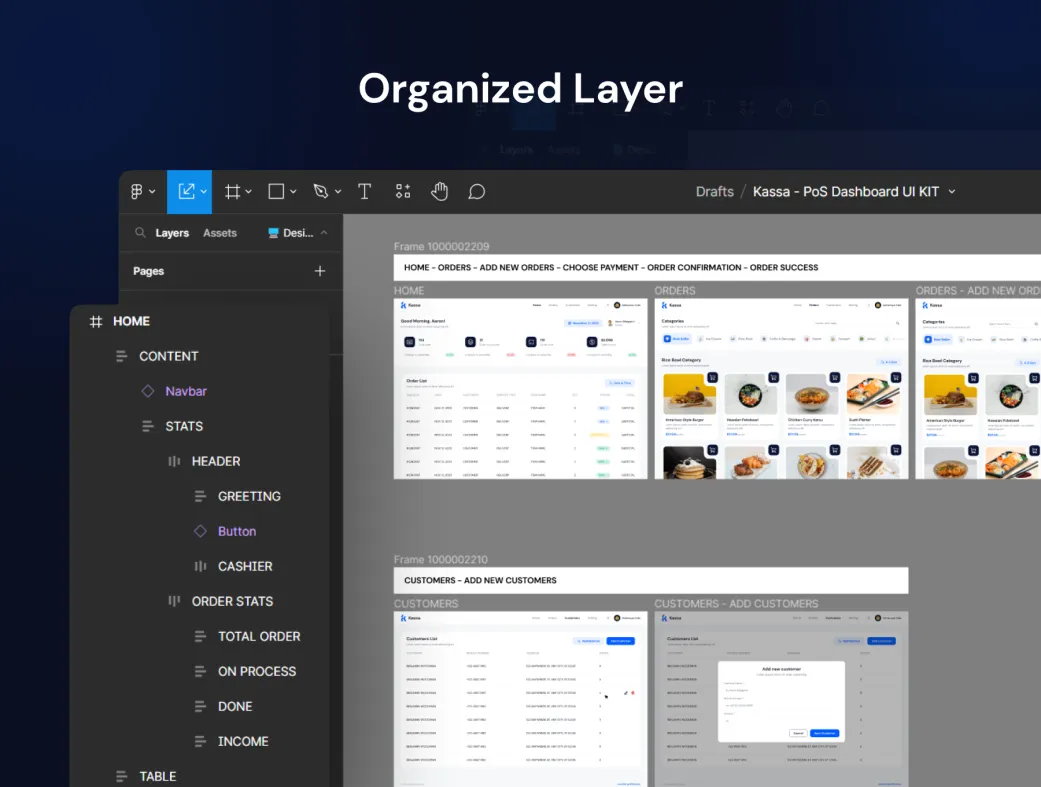
Task: Select the Text tool
Action: [365, 192]
